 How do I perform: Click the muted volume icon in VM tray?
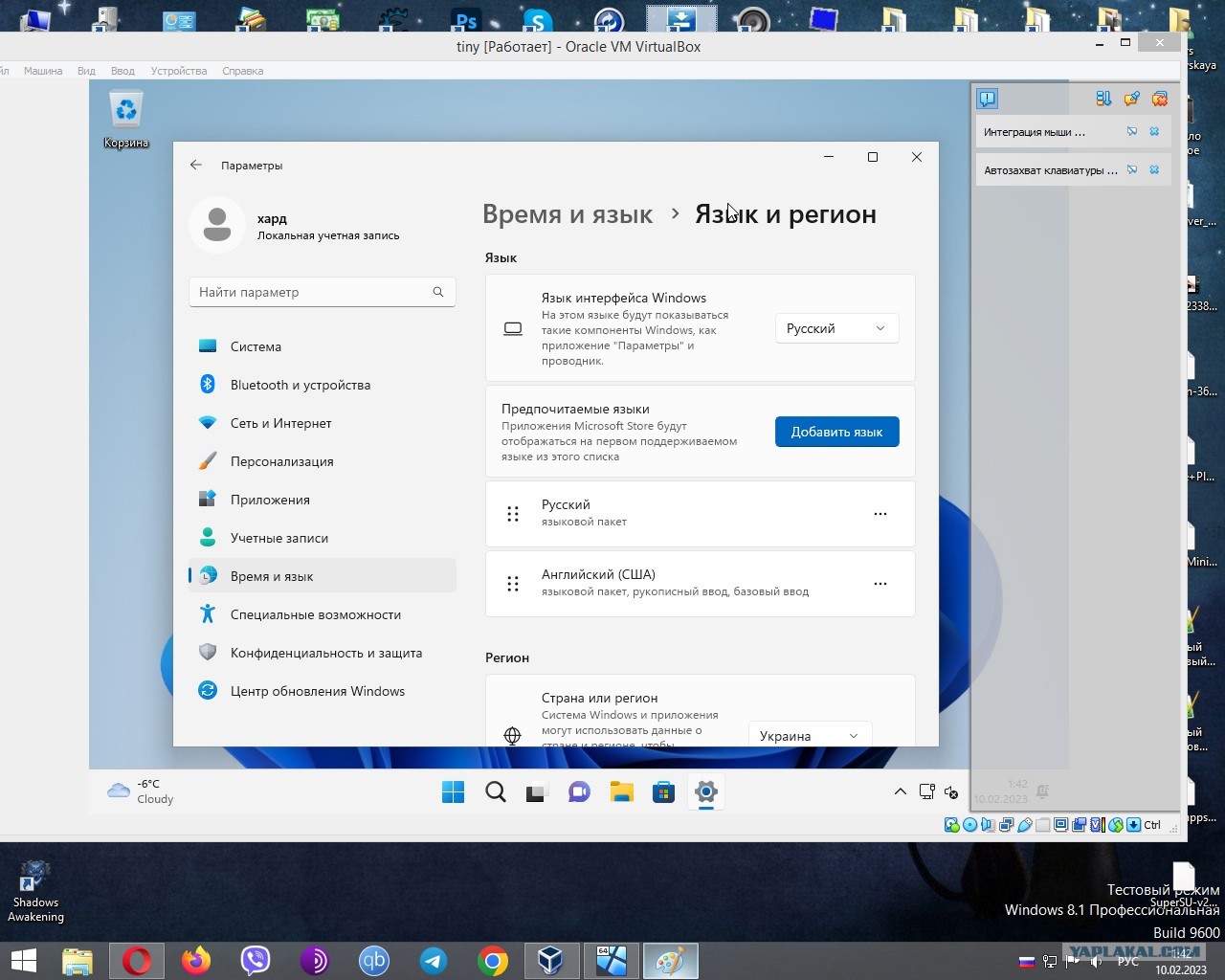coord(951,792)
